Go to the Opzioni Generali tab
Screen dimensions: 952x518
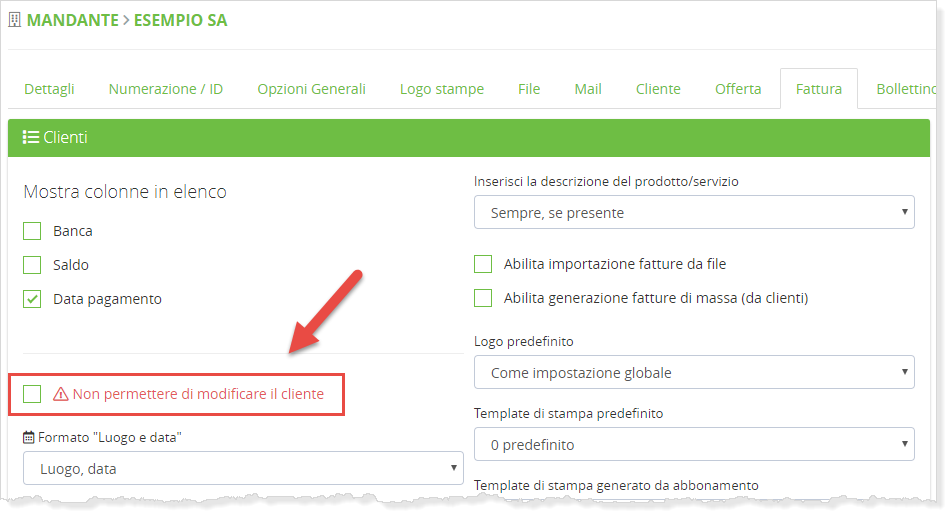[311, 89]
